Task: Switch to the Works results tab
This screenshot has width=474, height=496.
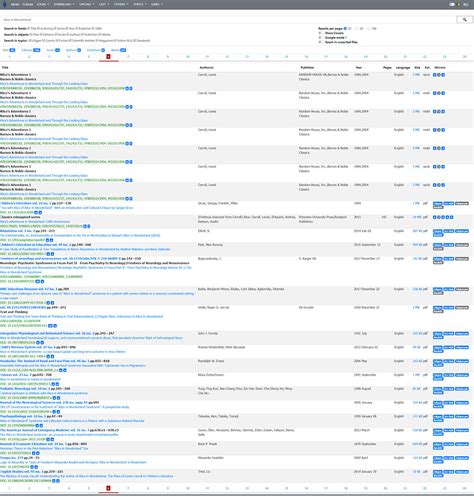Action: [118, 50]
